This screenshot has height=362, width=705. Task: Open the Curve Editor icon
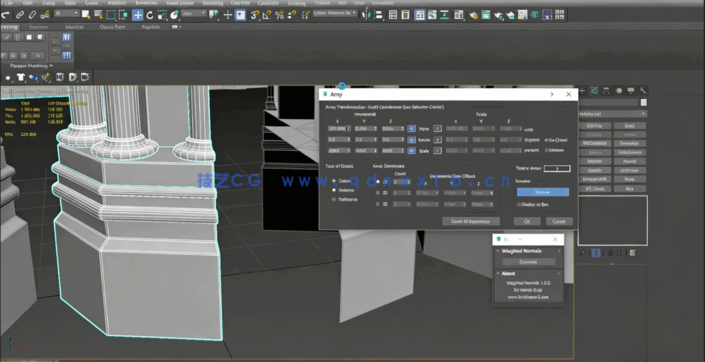click(x=432, y=14)
